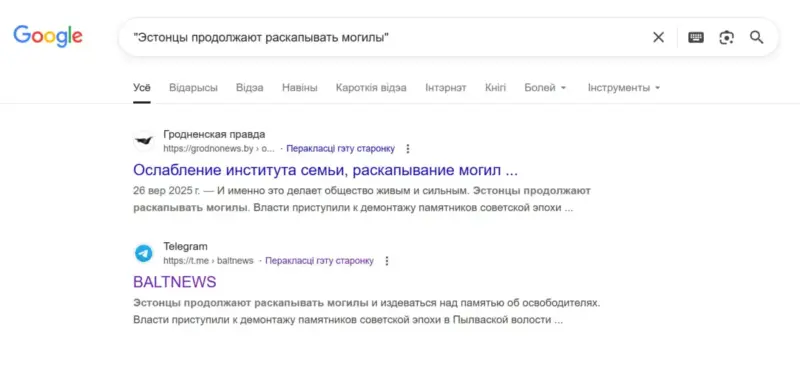800x378 pixels.
Task: Switch to the Інтэрнэт tab
Action: (445, 88)
